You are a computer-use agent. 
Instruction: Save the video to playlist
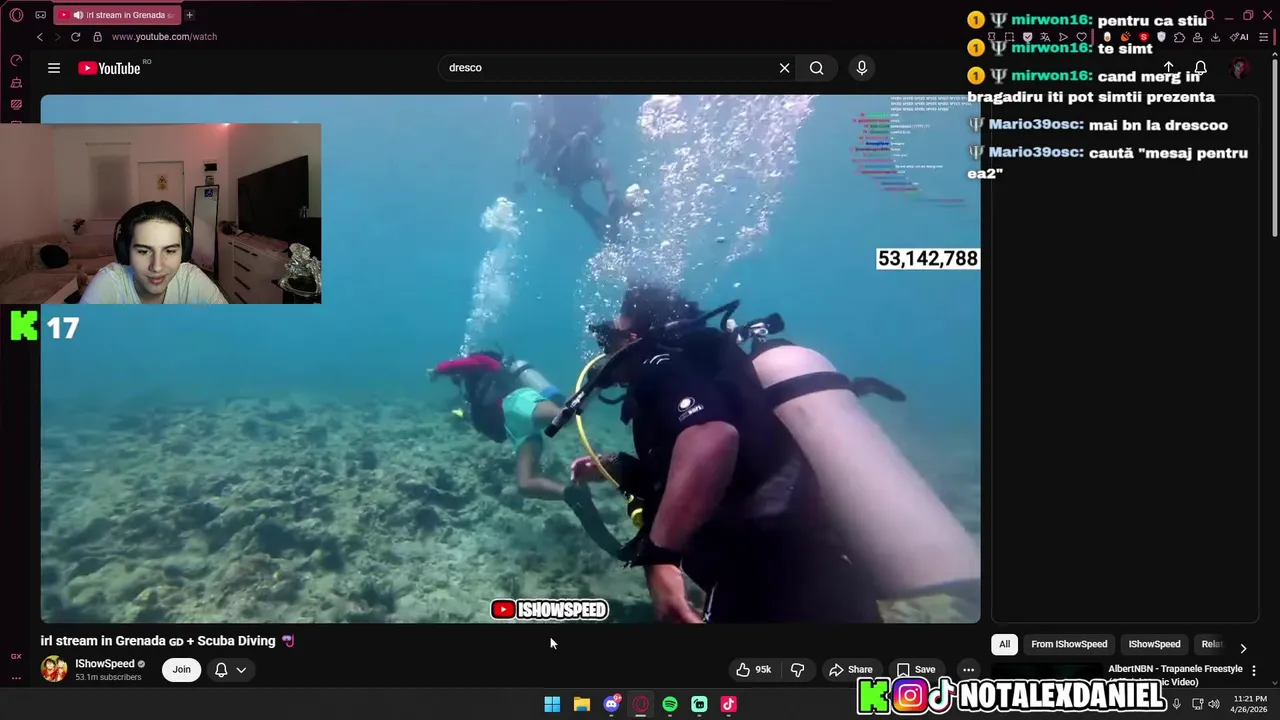coord(915,669)
